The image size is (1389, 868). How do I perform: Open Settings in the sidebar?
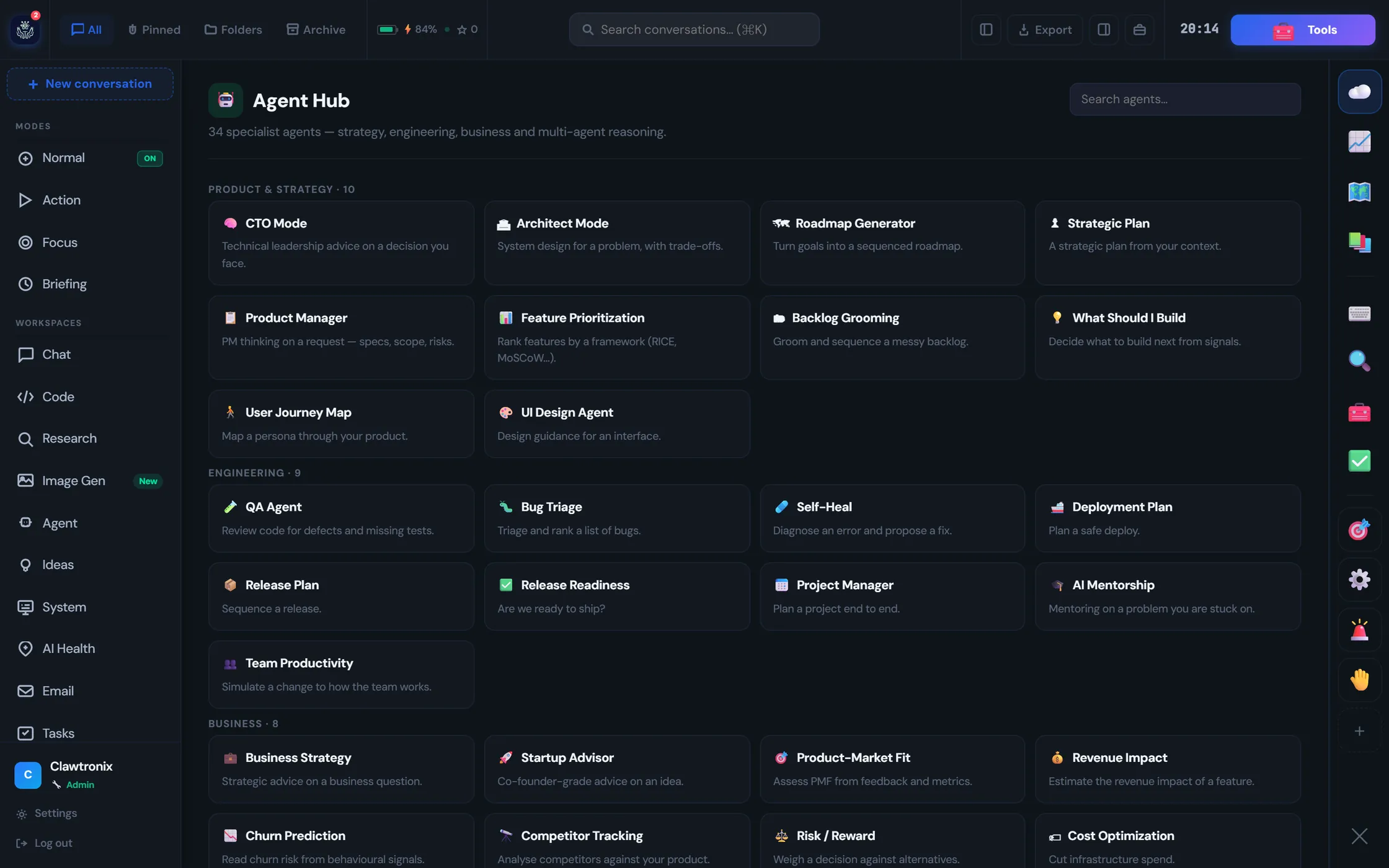47,813
